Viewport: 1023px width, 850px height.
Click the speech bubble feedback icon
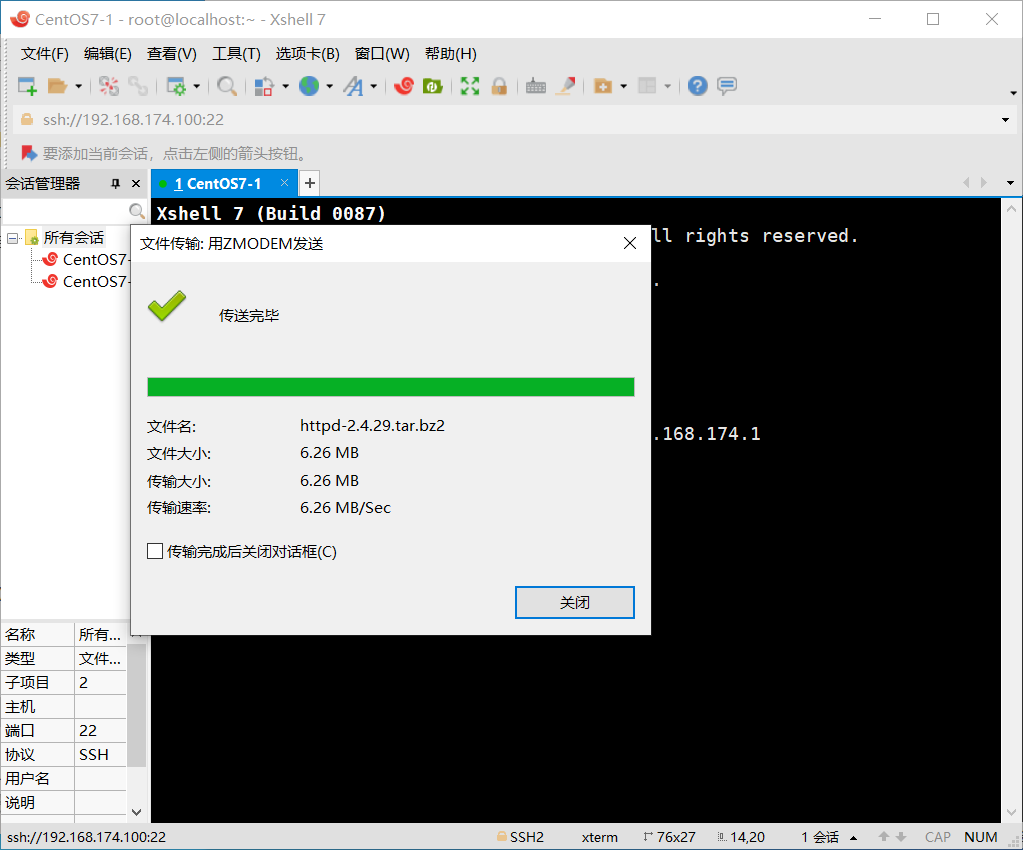point(727,86)
